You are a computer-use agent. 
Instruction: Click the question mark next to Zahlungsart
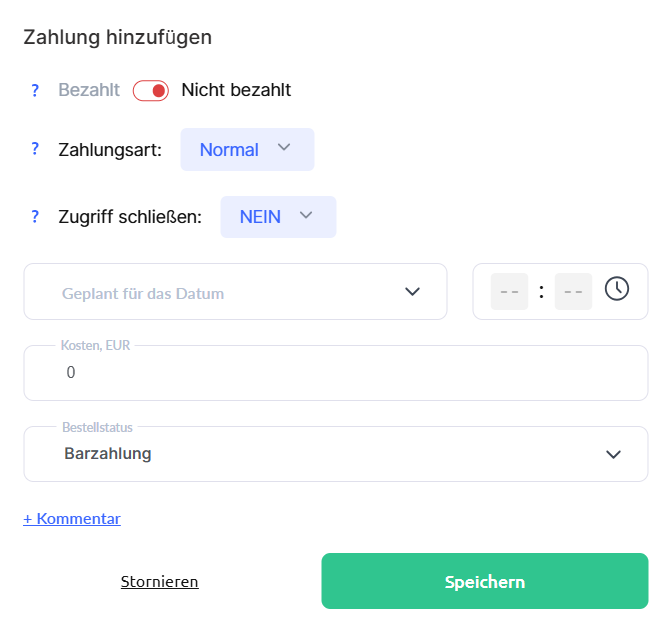[x=35, y=149]
